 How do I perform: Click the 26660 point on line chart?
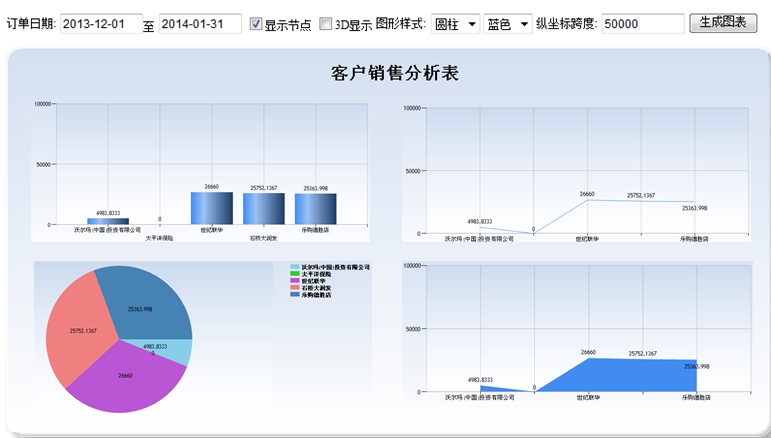pyautogui.click(x=587, y=200)
